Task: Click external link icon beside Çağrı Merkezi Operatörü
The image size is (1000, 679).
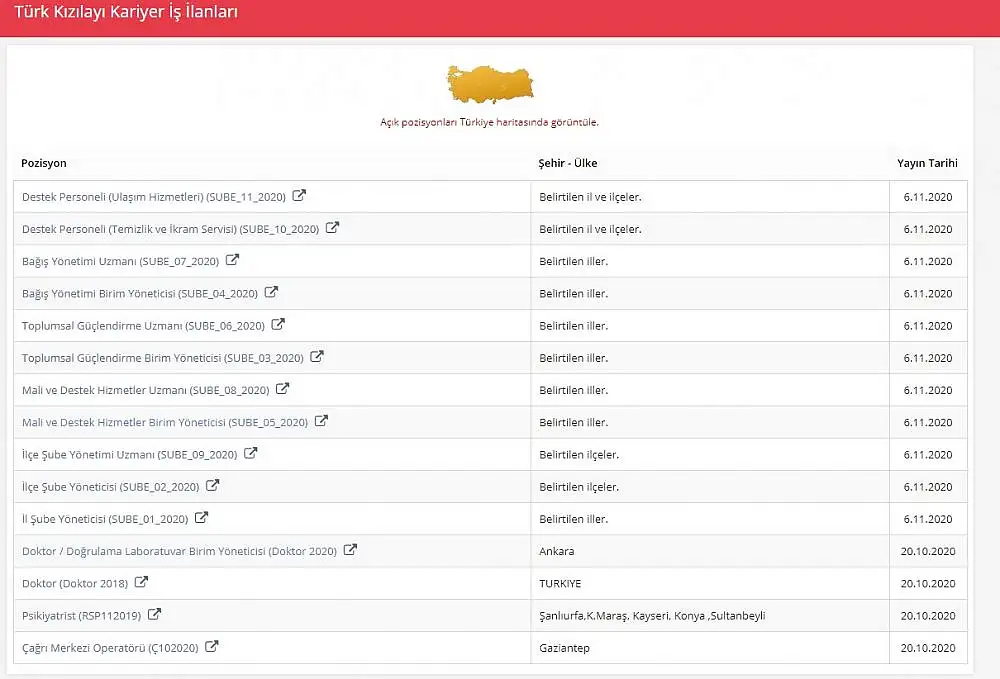Action: coord(212,646)
